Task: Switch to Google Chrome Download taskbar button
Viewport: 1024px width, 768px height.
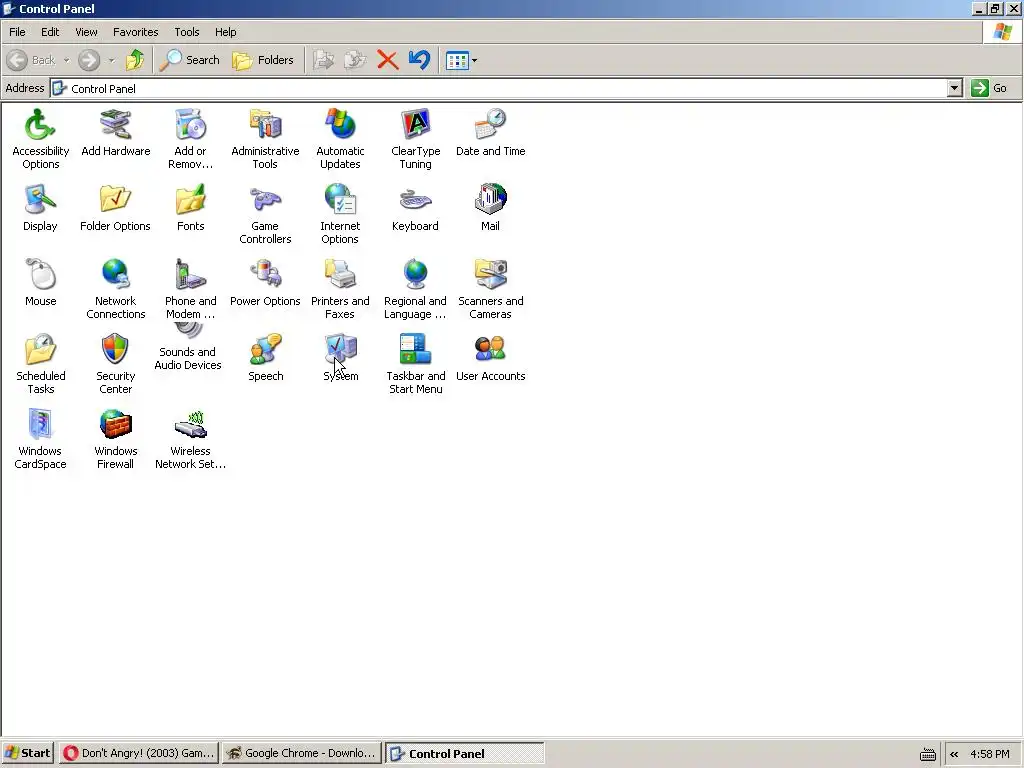Action: [x=301, y=753]
